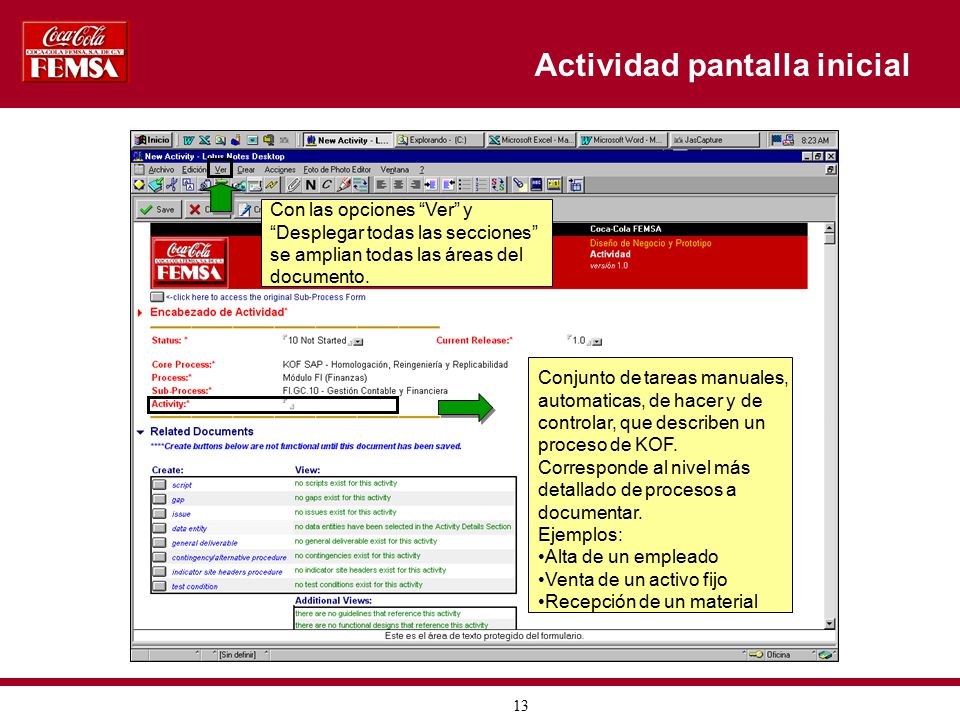Open the Status dropdown arrow
The image size is (960, 720).
(x=359, y=342)
